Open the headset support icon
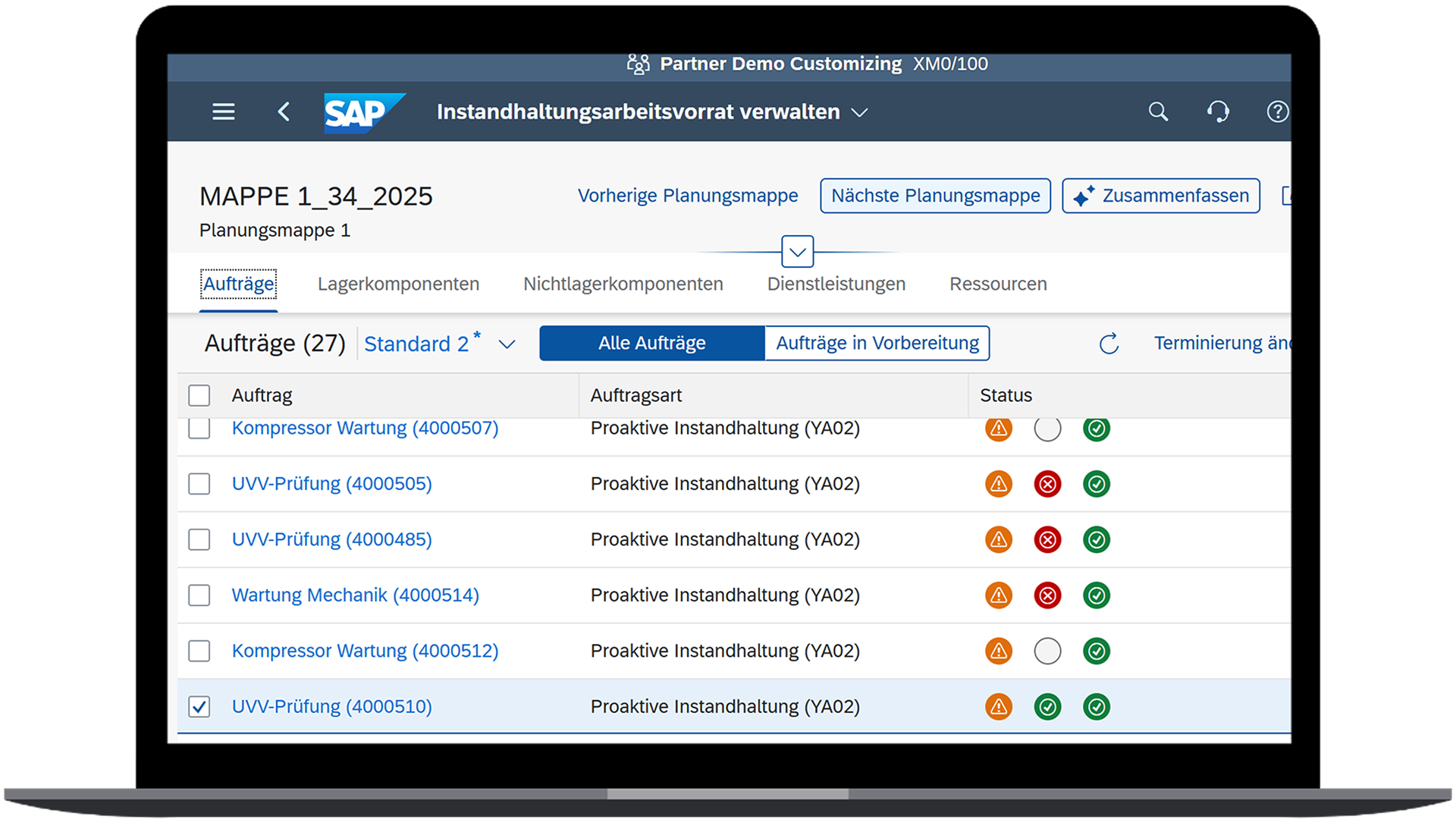The image size is (1456, 823). coord(1218,112)
